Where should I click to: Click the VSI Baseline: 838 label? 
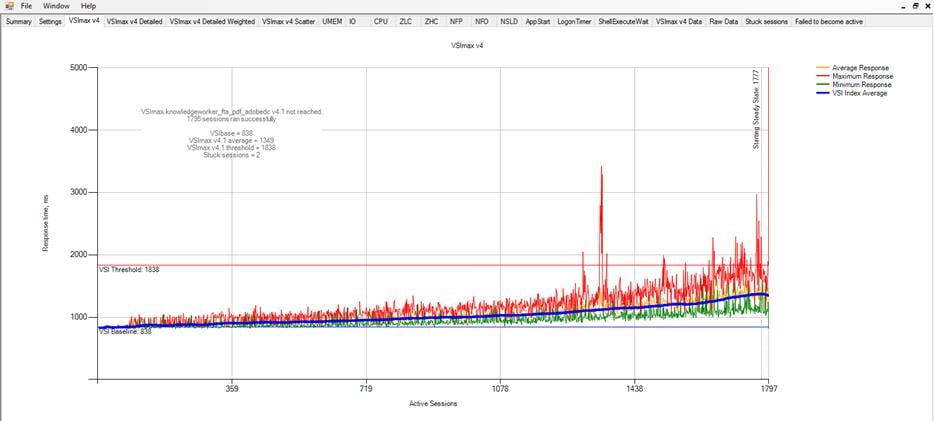click(x=125, y=332)
